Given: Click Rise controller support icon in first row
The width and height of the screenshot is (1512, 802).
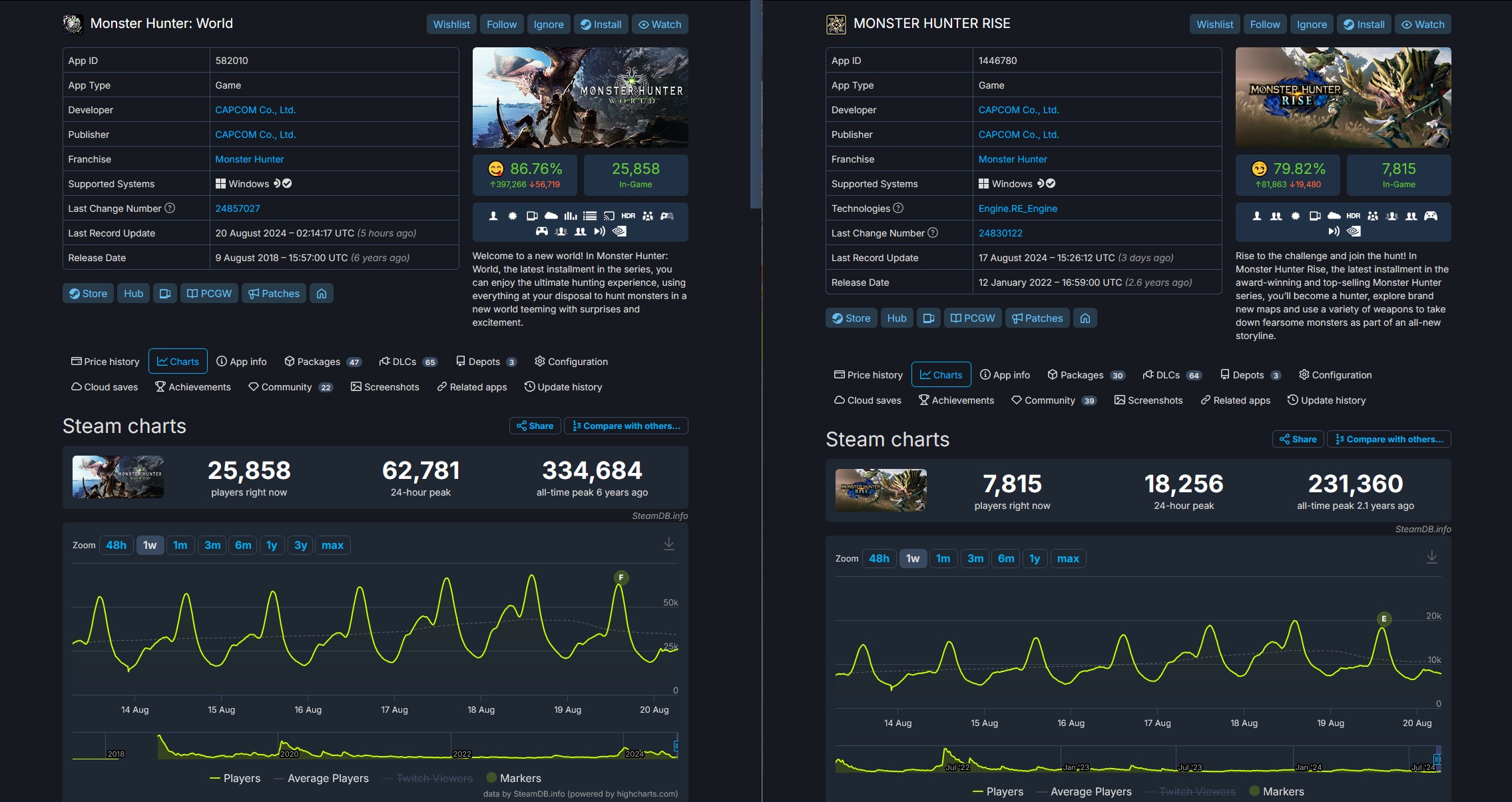Looking at the screenshot, I should 1431,216.
